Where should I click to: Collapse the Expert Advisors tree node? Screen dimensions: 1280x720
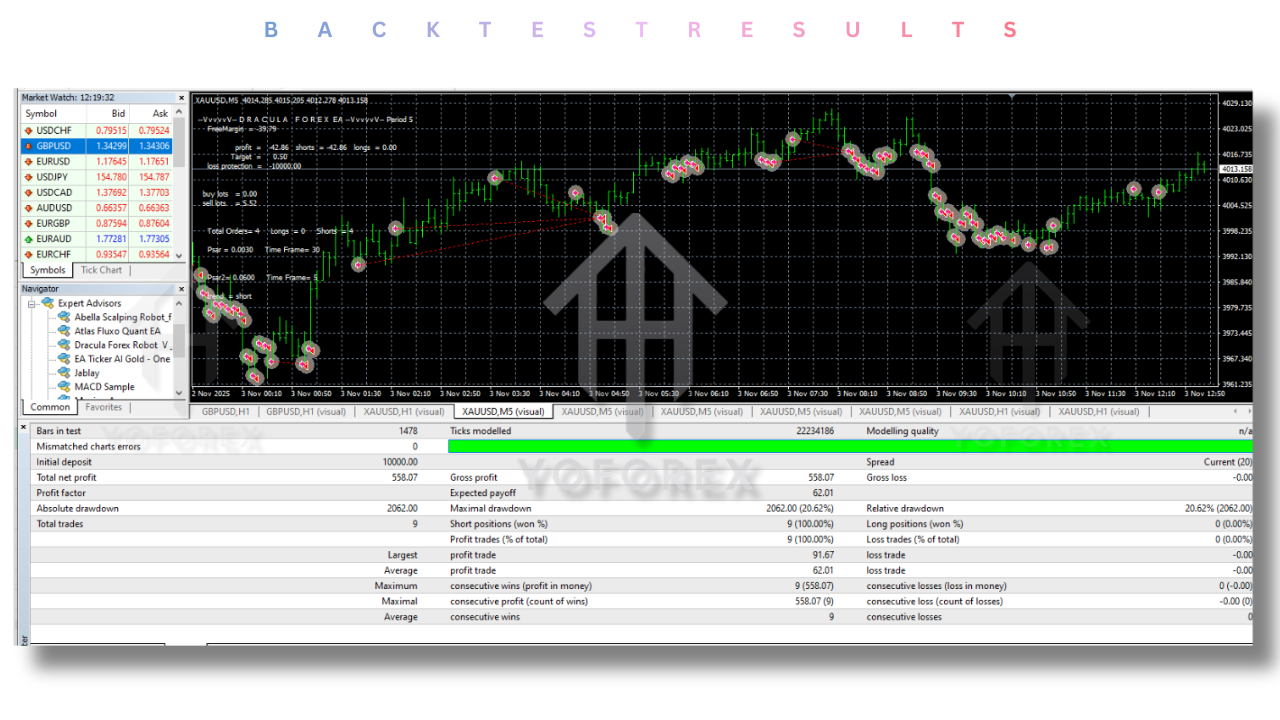coord(32,303)
